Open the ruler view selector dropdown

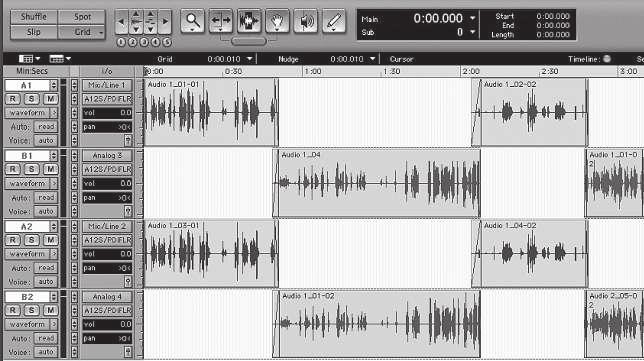click(x=60, y=59)
